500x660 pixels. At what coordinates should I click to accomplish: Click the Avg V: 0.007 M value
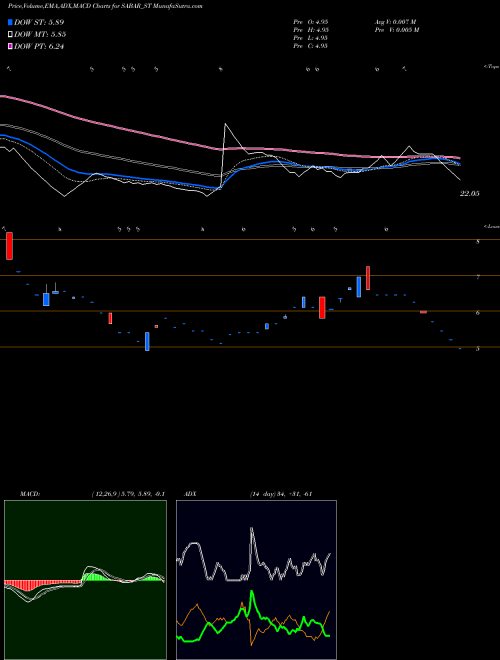point(396,22)
